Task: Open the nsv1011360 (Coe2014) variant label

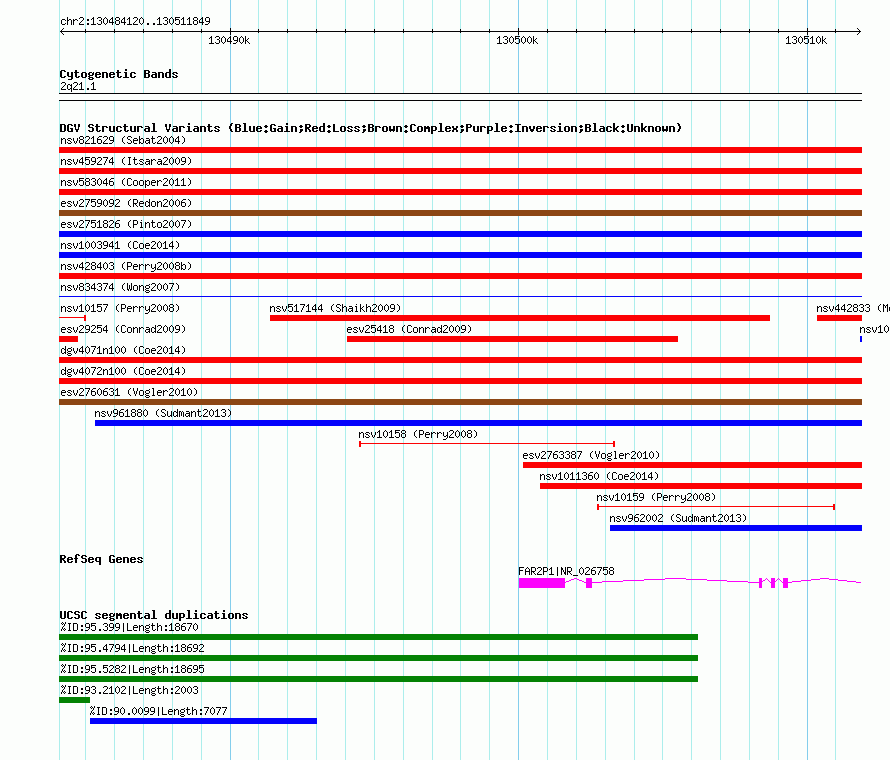Action: [x=599, y=476]
